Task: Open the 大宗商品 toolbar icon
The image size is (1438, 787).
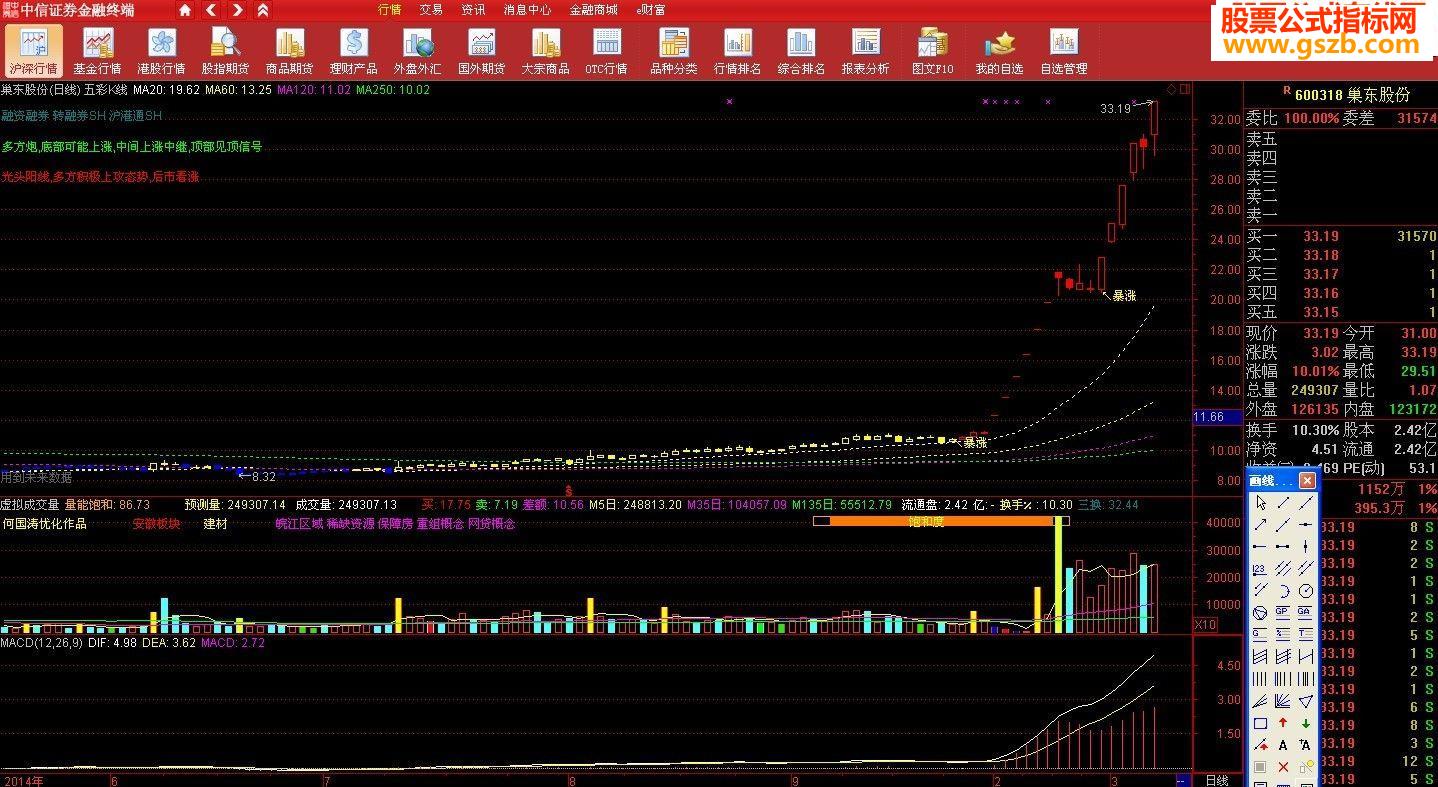Action: [x=545, y=50]
